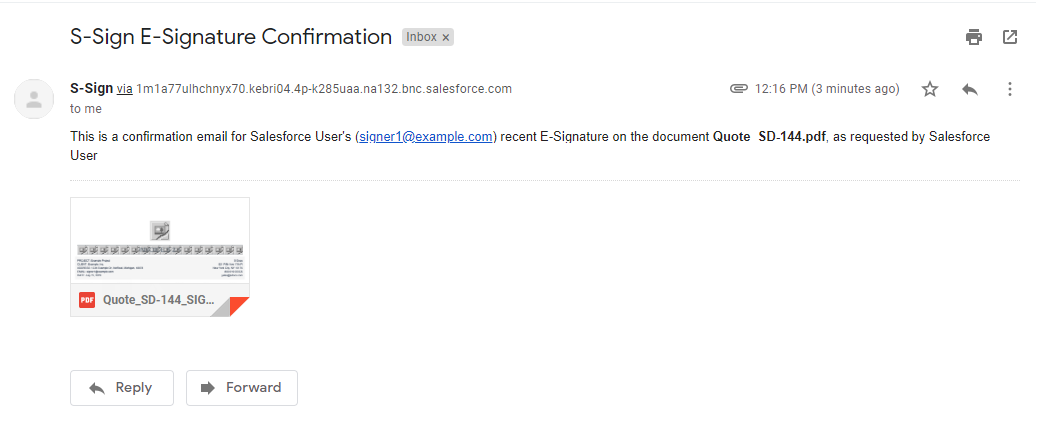Click the Forward button
The height and width of the screenshot is (422, 1041).
coord(242,387)
